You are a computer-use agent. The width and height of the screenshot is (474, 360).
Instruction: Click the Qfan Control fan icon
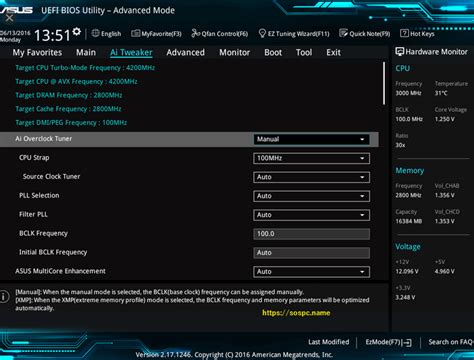195,33
